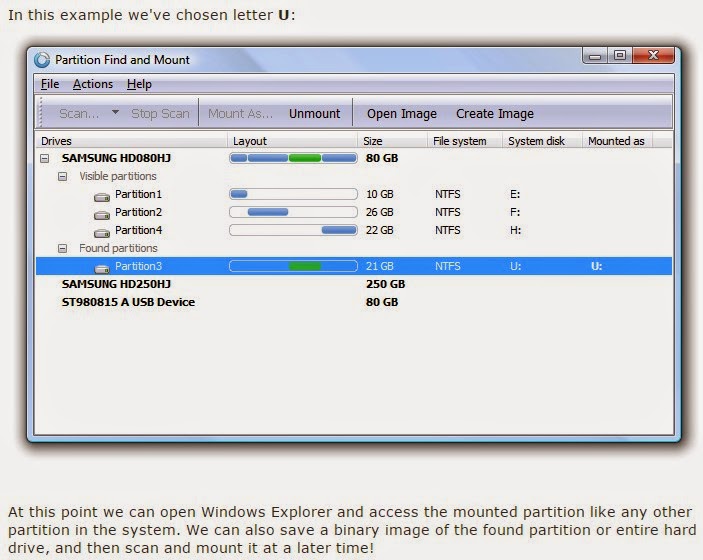This screenshot has height=560, width=703.
Task: Click the E: system disk letter
Action: tap(515, 194)
